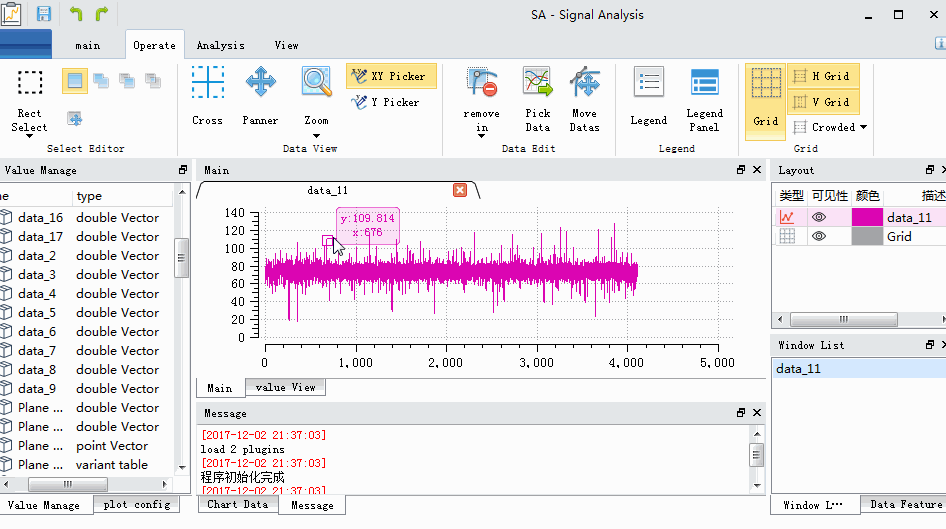
Task: Click the Chart Data button tab
Action: 238,504
